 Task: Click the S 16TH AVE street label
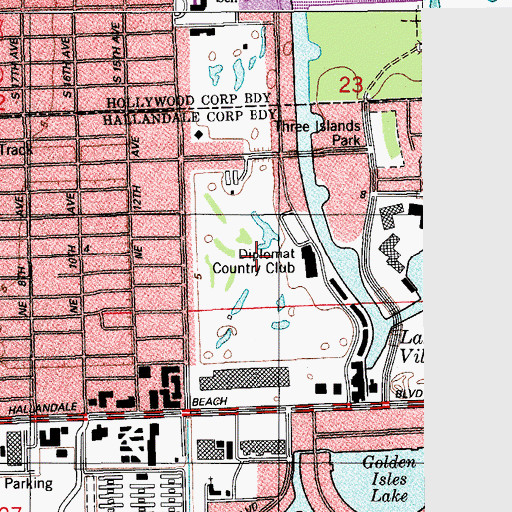pos(67,68)
